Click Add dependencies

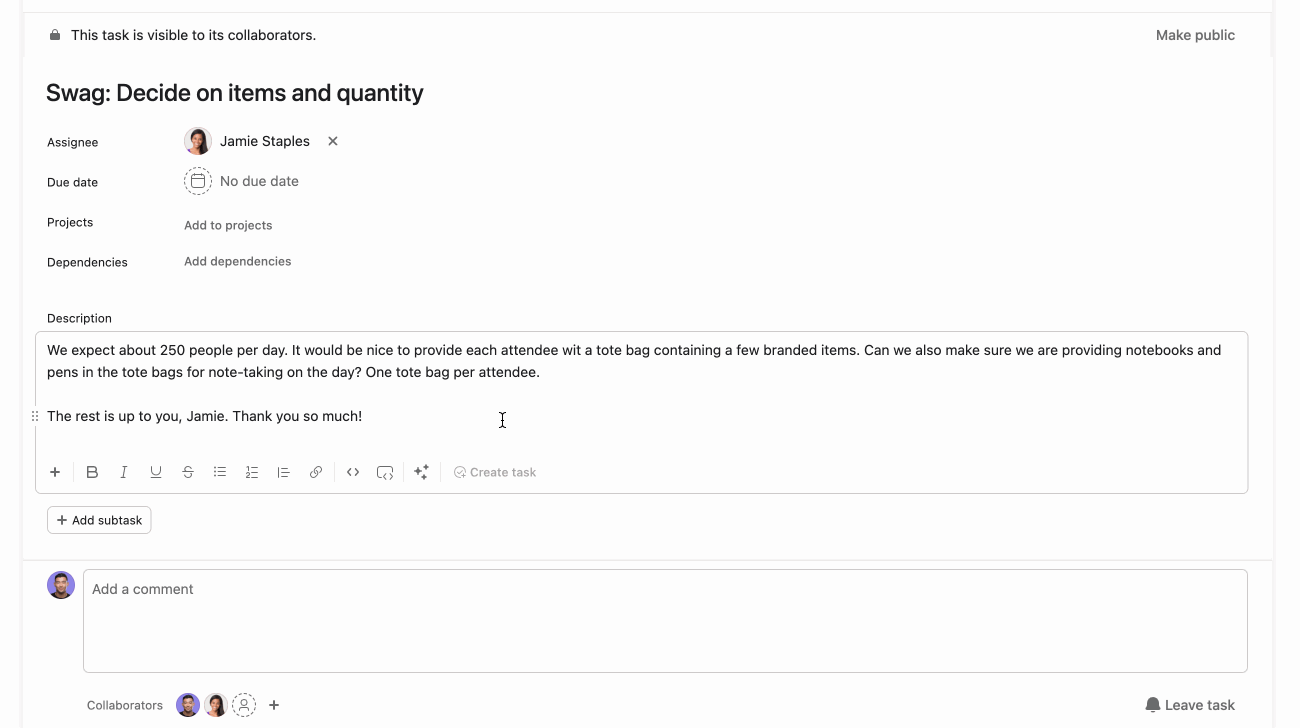(x=238, y=261)
